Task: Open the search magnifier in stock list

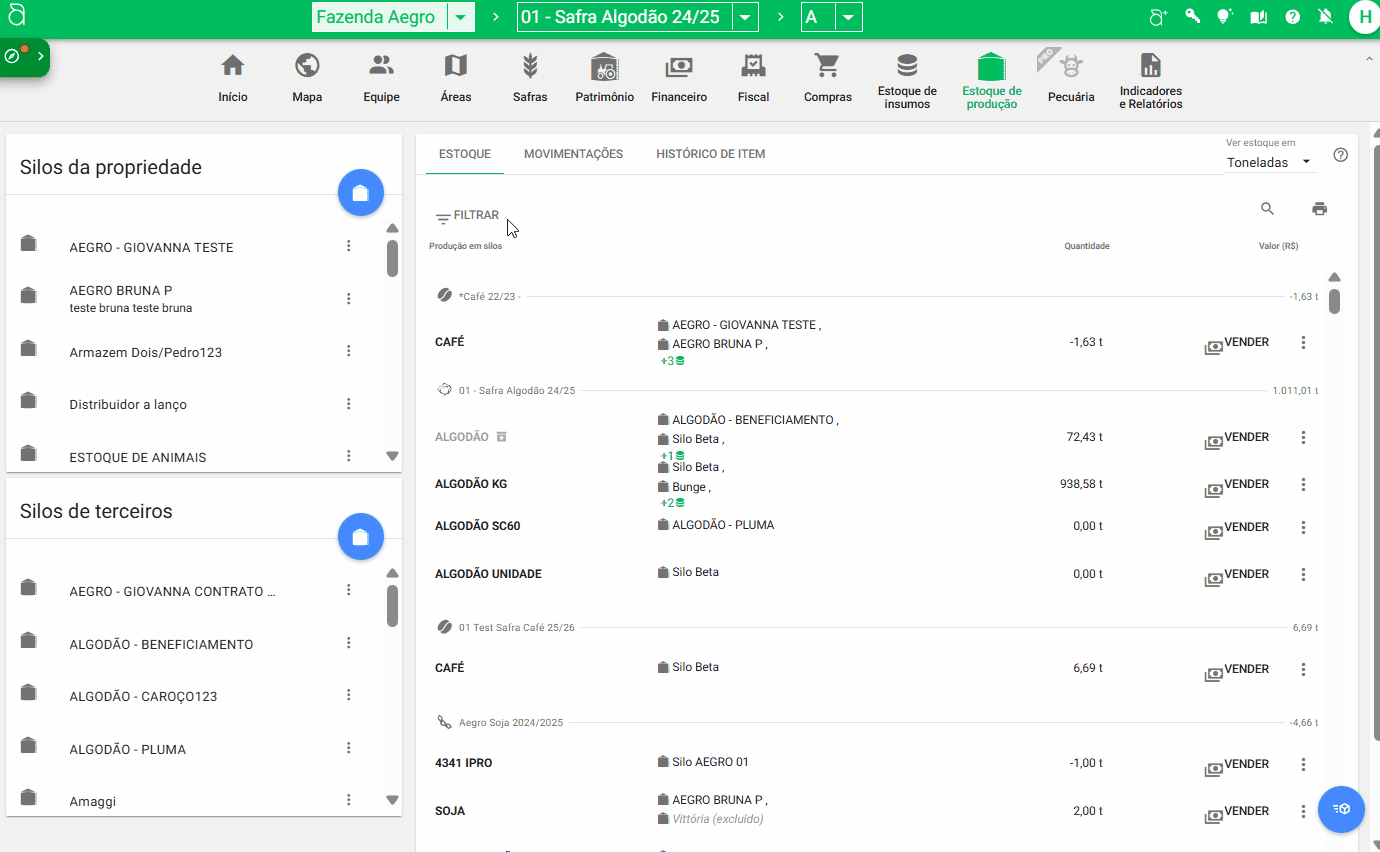Action: [1267, 209]
